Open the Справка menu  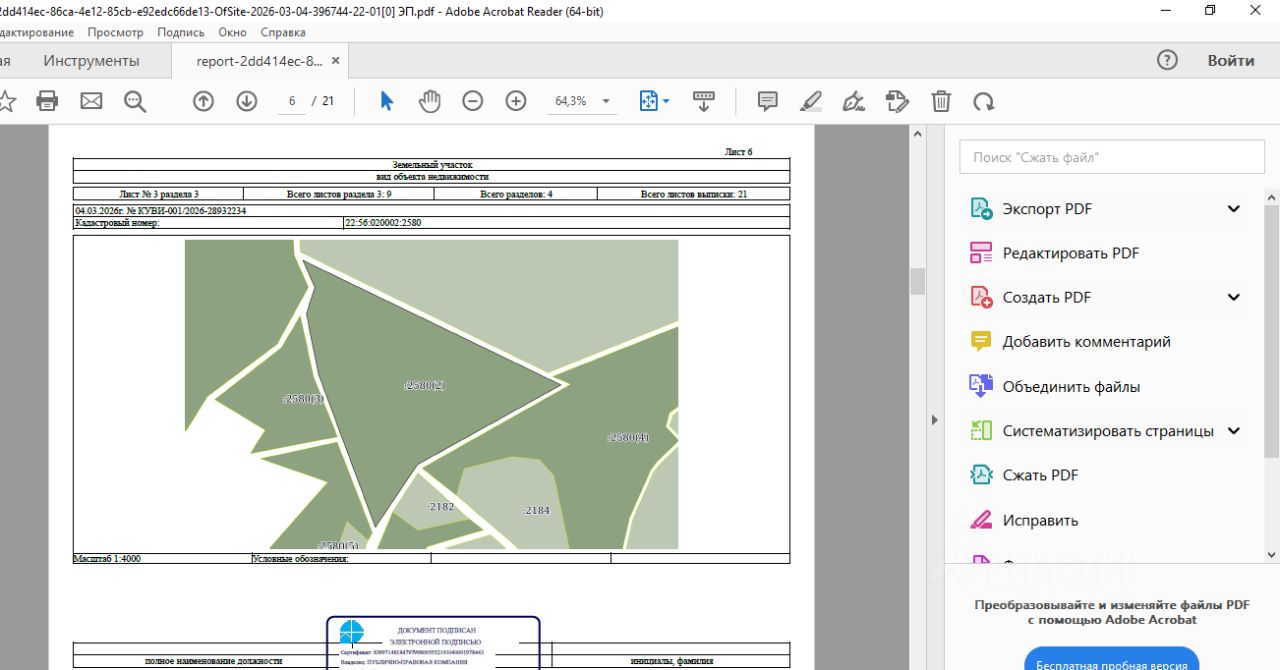tap(283, 32)
